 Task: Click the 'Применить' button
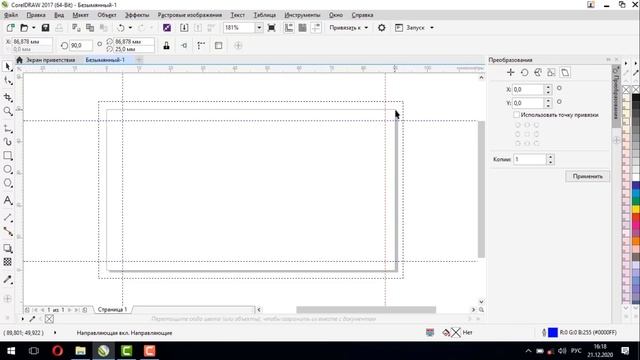click(x=587, y=176)
